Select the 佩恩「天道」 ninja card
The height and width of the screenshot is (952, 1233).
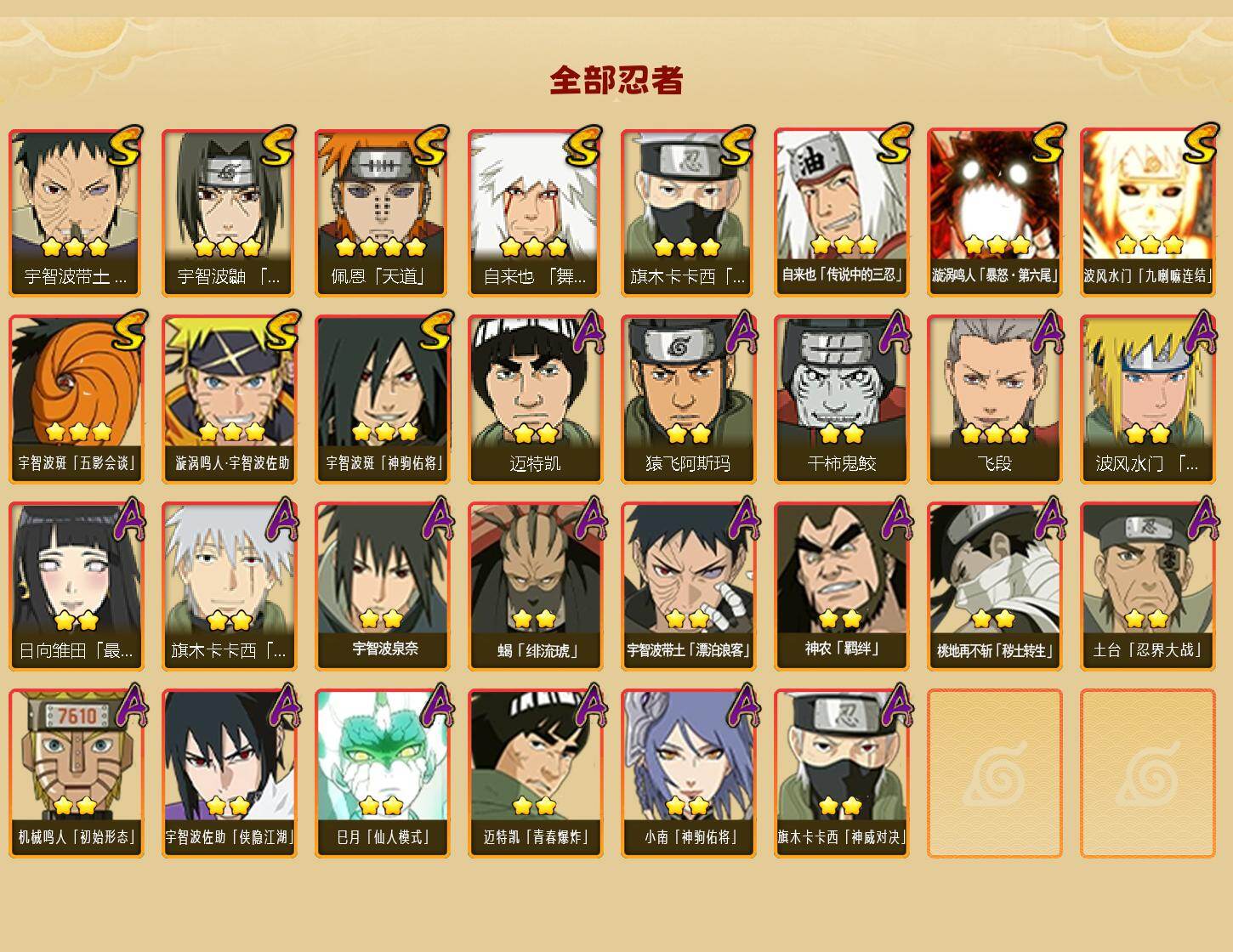point(382,212)
